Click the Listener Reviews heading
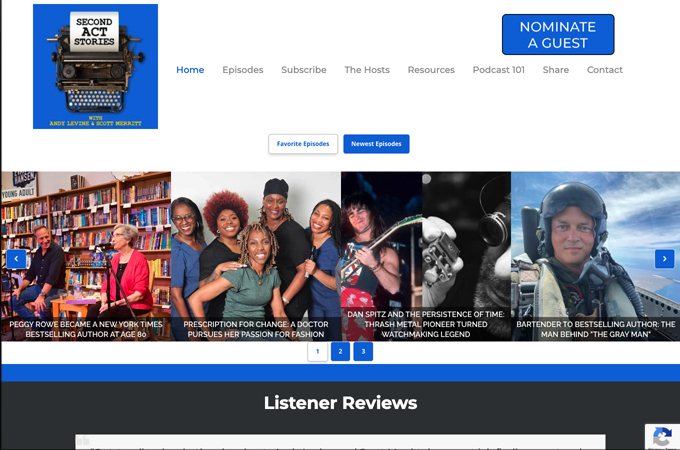Viewport: 680px width, 450px height. click(340, 403)
